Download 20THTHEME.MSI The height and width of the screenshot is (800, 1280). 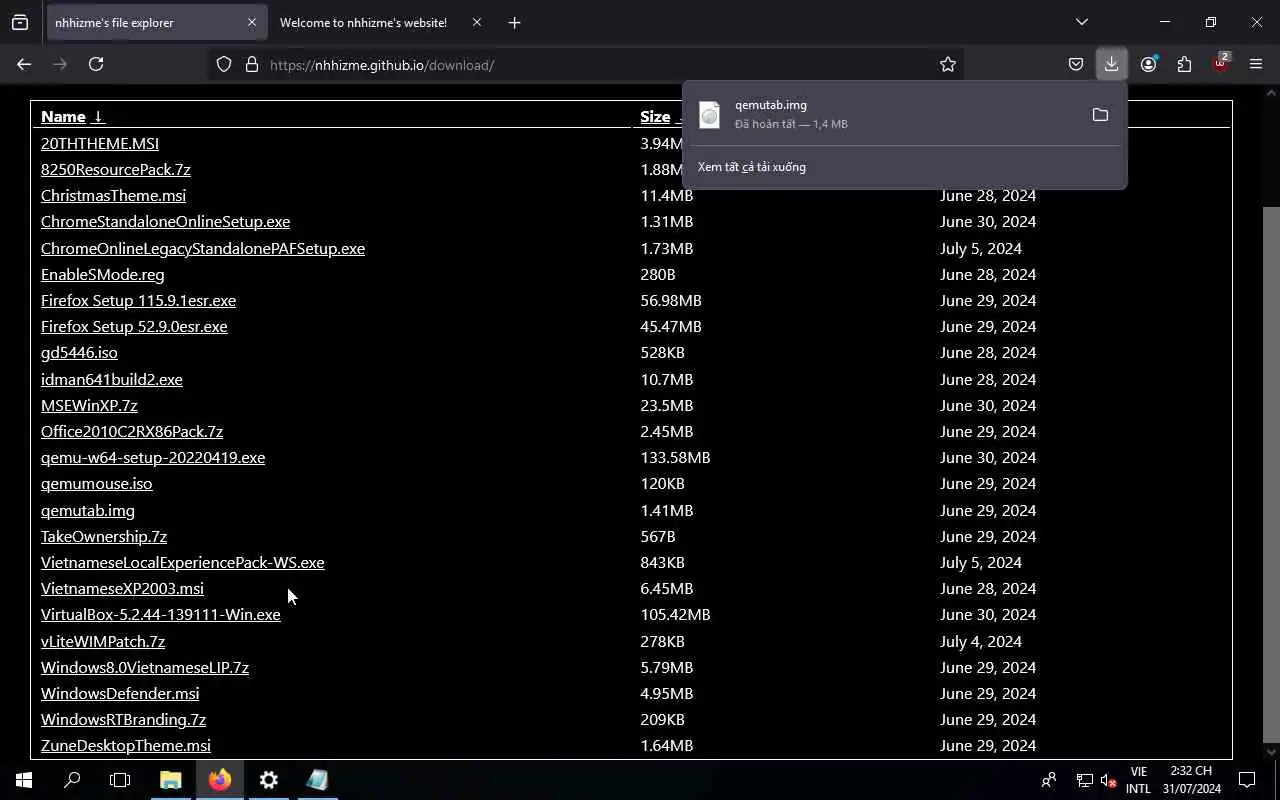(x=100, y=143)
